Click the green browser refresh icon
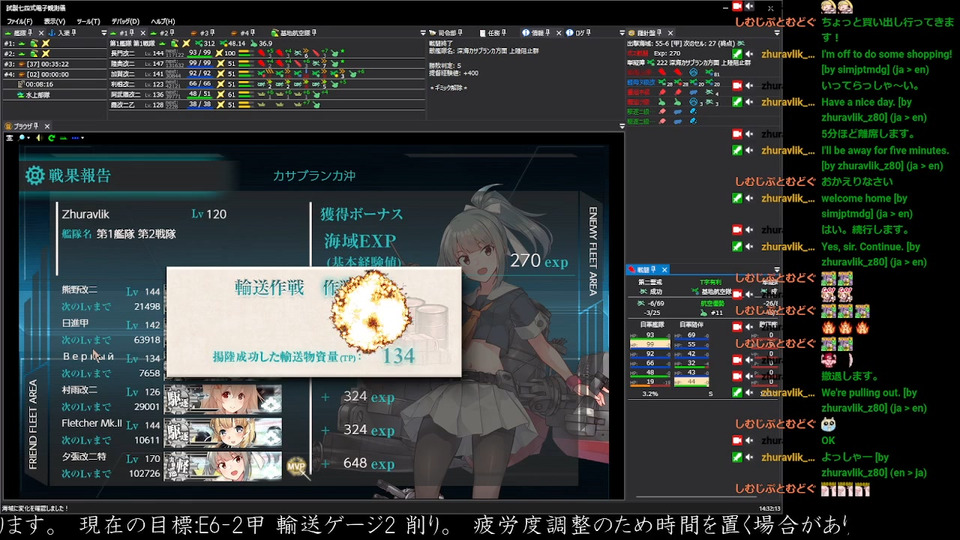The width and height of the screenshot is (960, 540). [x=51, y=138]
